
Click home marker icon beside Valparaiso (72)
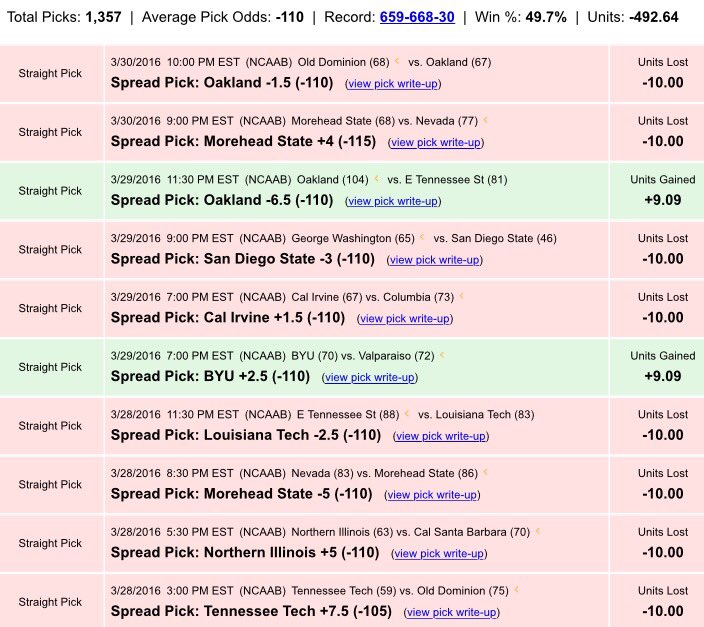point(442,355)
